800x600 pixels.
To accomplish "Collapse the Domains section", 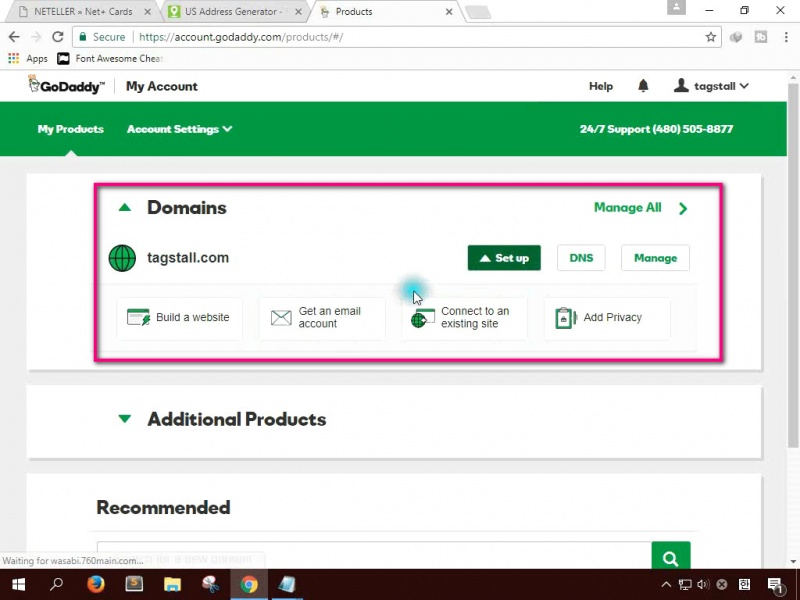I will 125,207.
